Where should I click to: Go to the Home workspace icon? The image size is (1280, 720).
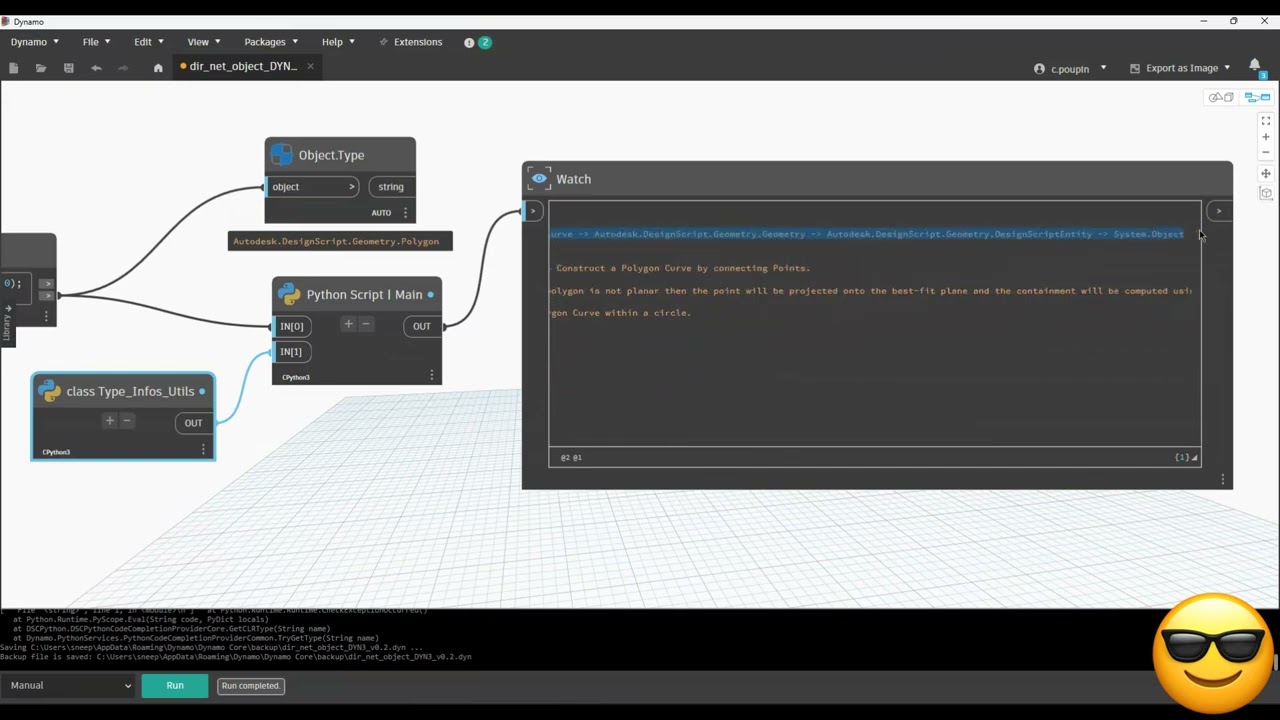coord(158,68)
